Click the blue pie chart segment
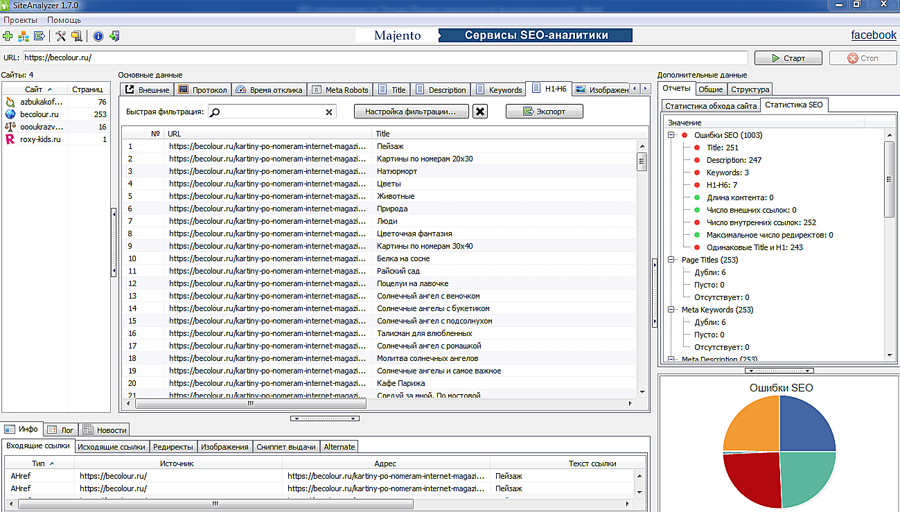 806,422
